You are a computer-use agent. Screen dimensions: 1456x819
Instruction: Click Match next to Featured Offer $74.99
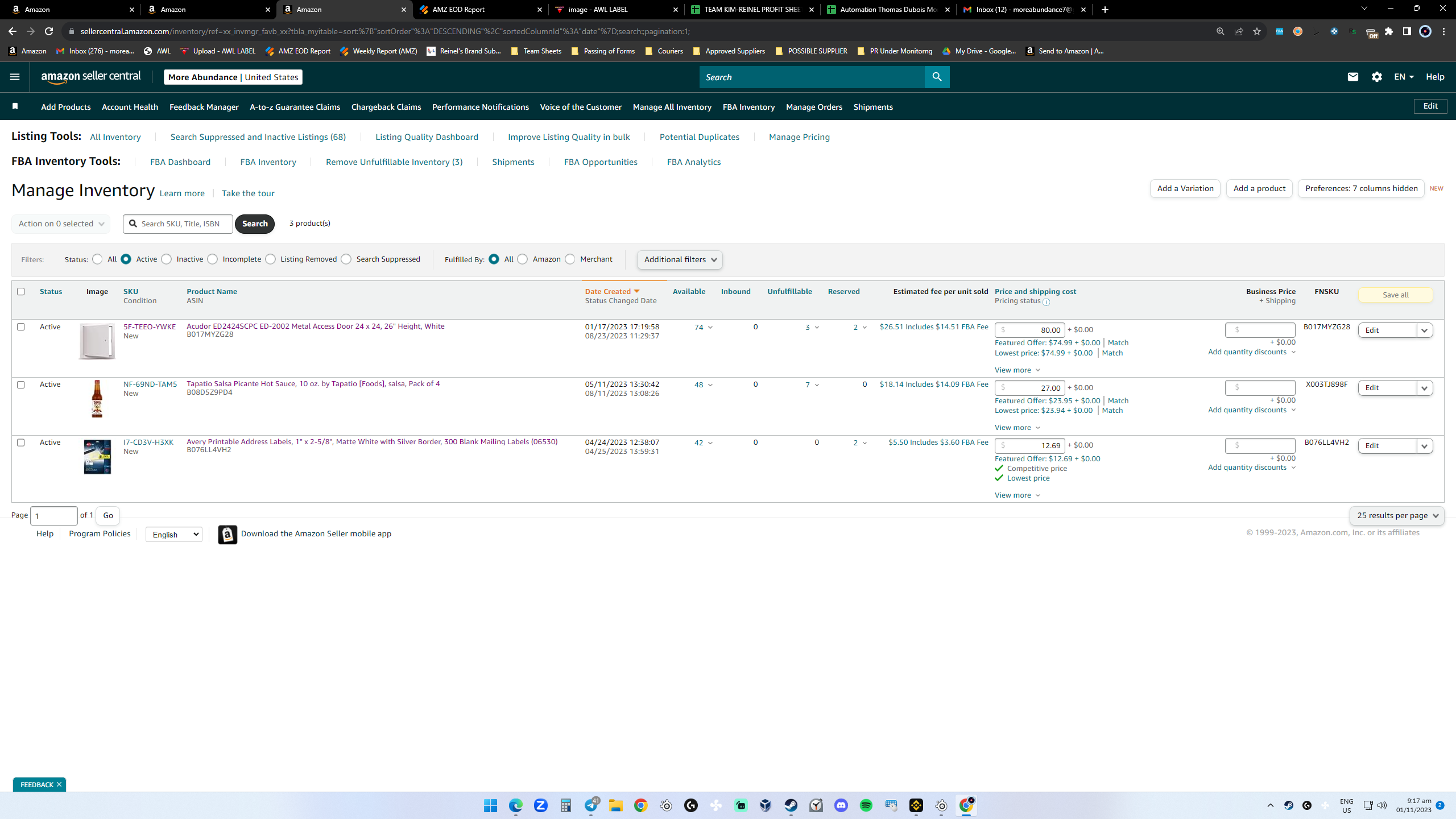[x=1118, y=343]
